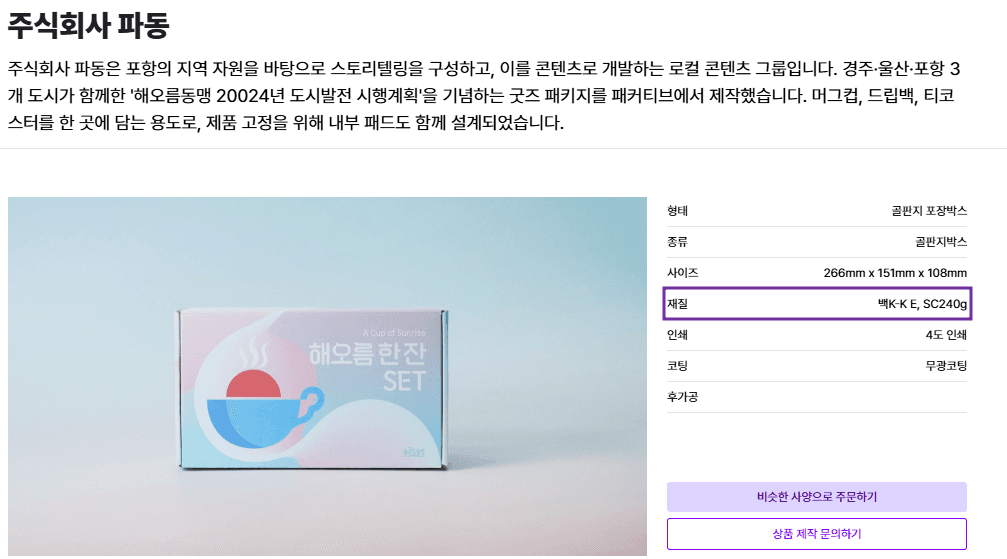Image resolution: width=1007 pixels, height=559 pixels.
Task: Click the 'A Cup of Sunrise' caption on the box
Action: click(x=394, y=333)
